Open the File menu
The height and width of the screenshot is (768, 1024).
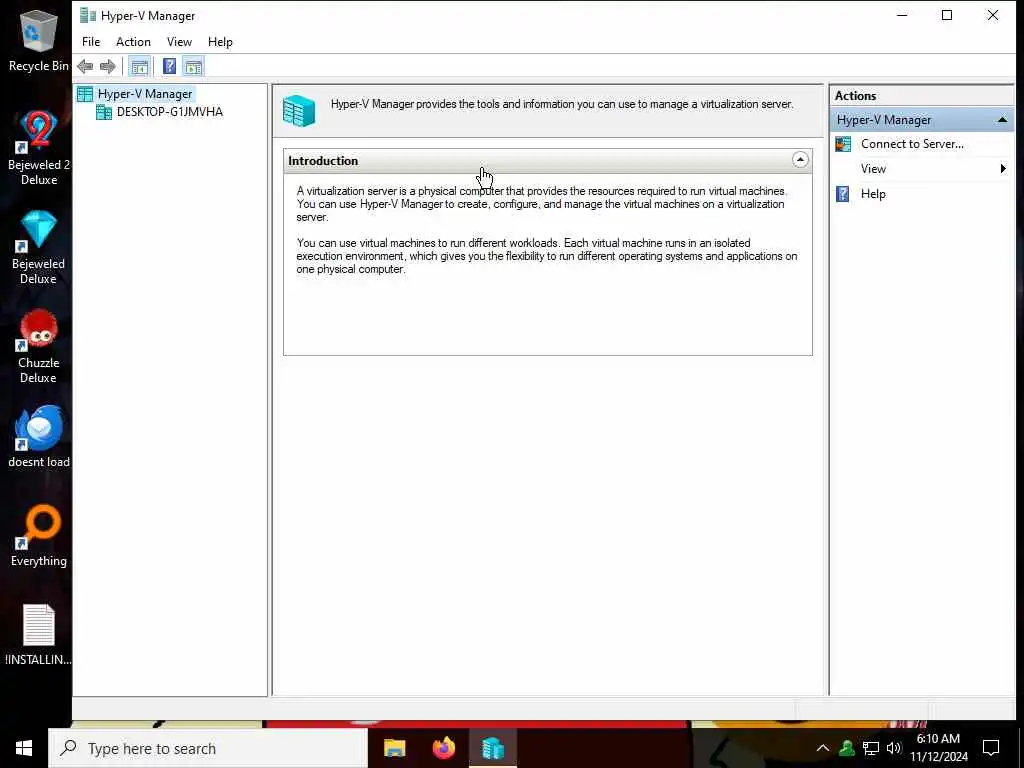[x=91, y=42]
